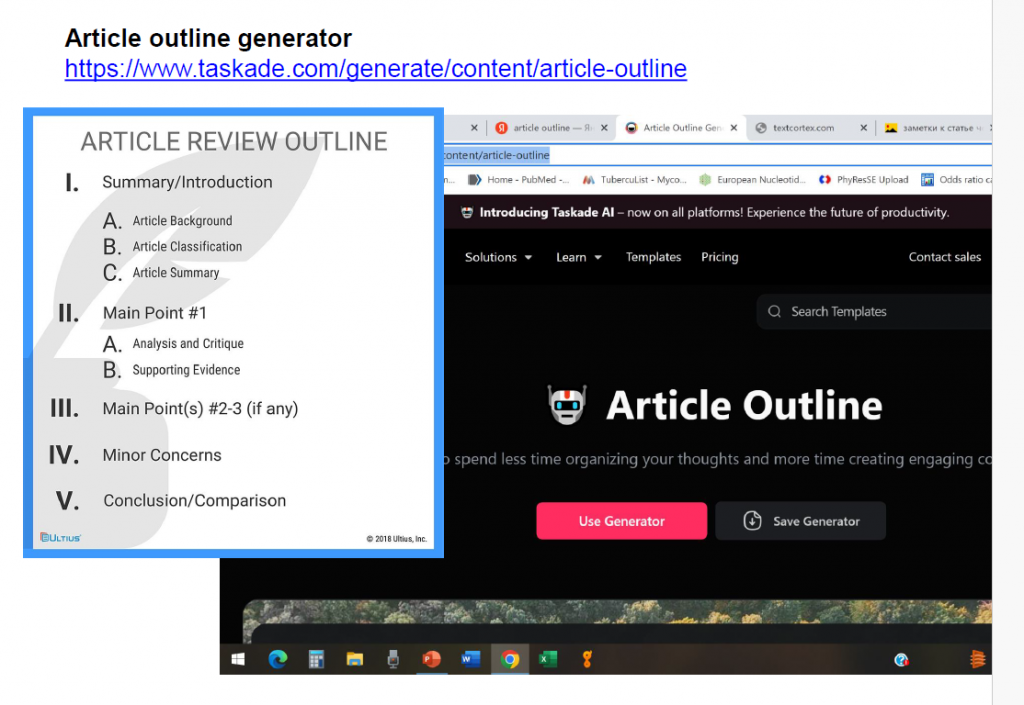Image resolution: width=1024 pixels, height=705 pixels.
Task: Open Excel from the taskbar
Action: click(548, 659)
